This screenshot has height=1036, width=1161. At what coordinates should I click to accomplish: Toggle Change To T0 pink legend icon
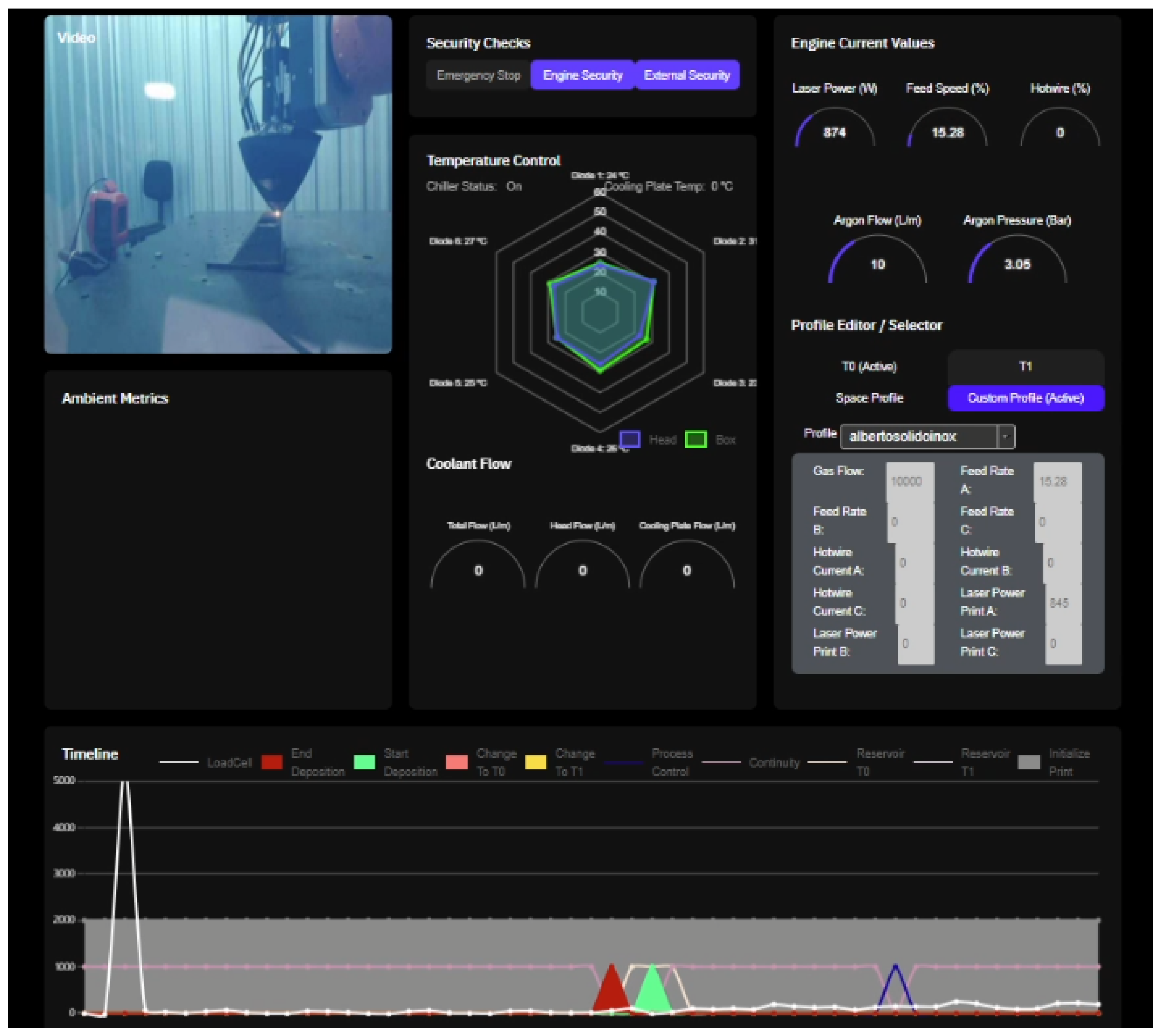coord(457,762)
